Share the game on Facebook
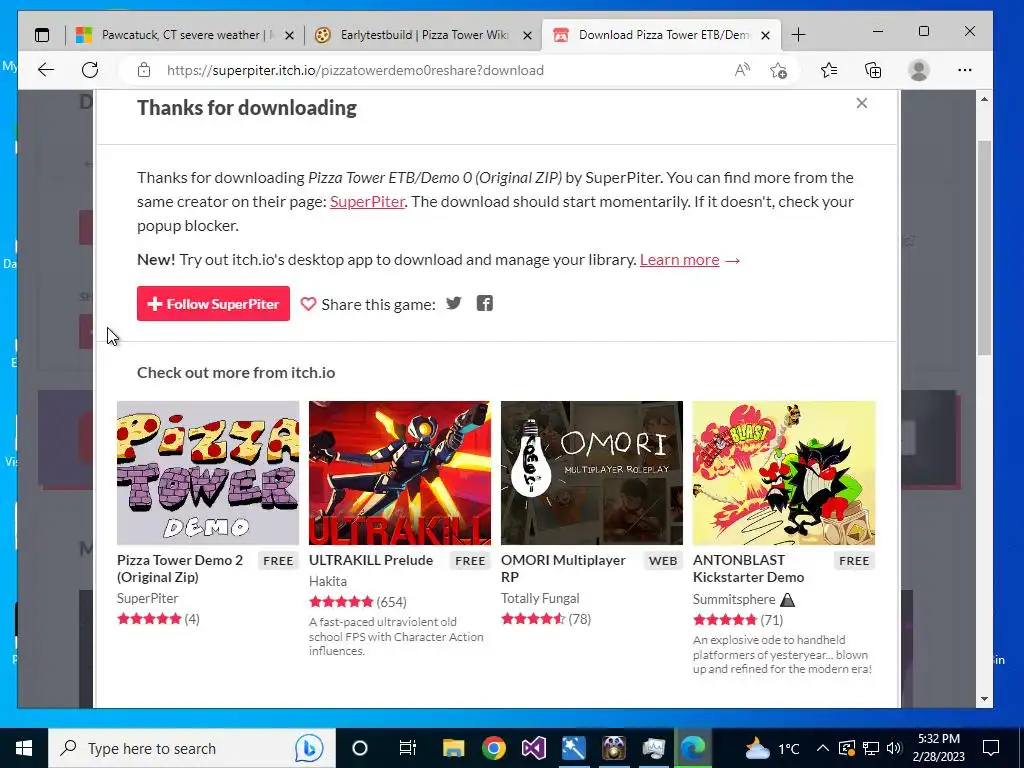Screen dimensions: 1024x768 pos(485,303)
